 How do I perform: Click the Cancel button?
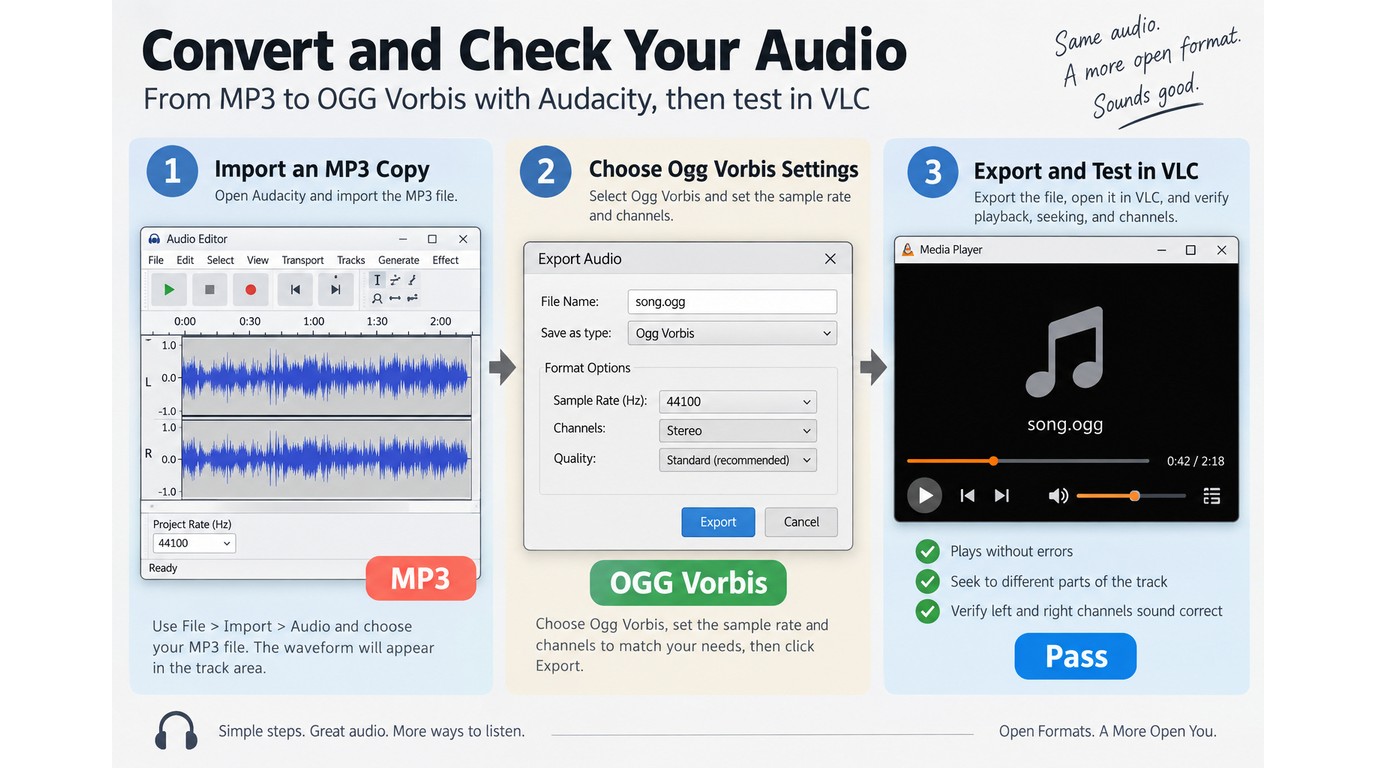click(801, 522)
